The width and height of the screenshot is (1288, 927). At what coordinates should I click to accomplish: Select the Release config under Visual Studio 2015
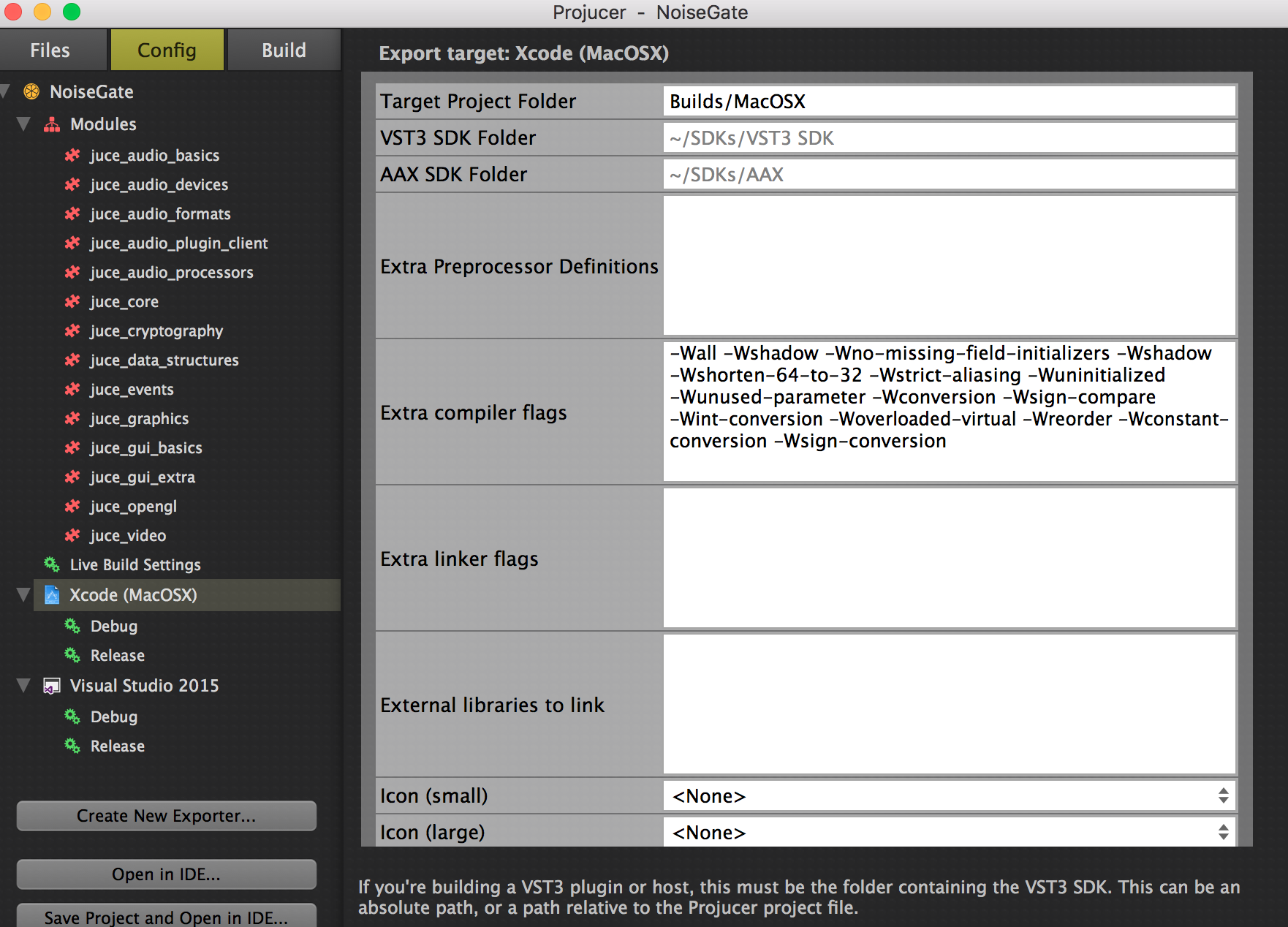click(x=118, y=746)
